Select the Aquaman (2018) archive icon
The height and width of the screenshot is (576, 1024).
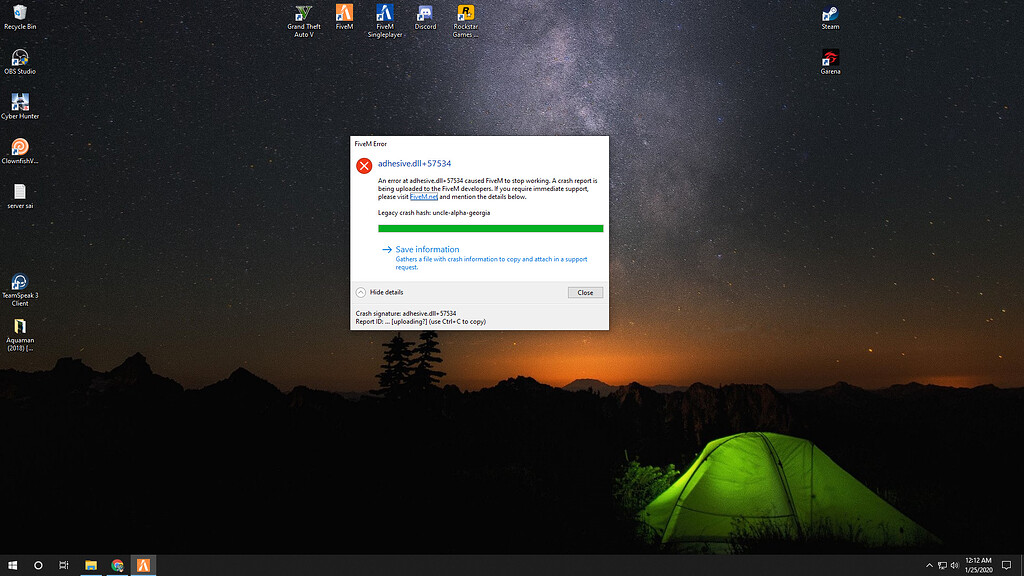tap(20, 335)
